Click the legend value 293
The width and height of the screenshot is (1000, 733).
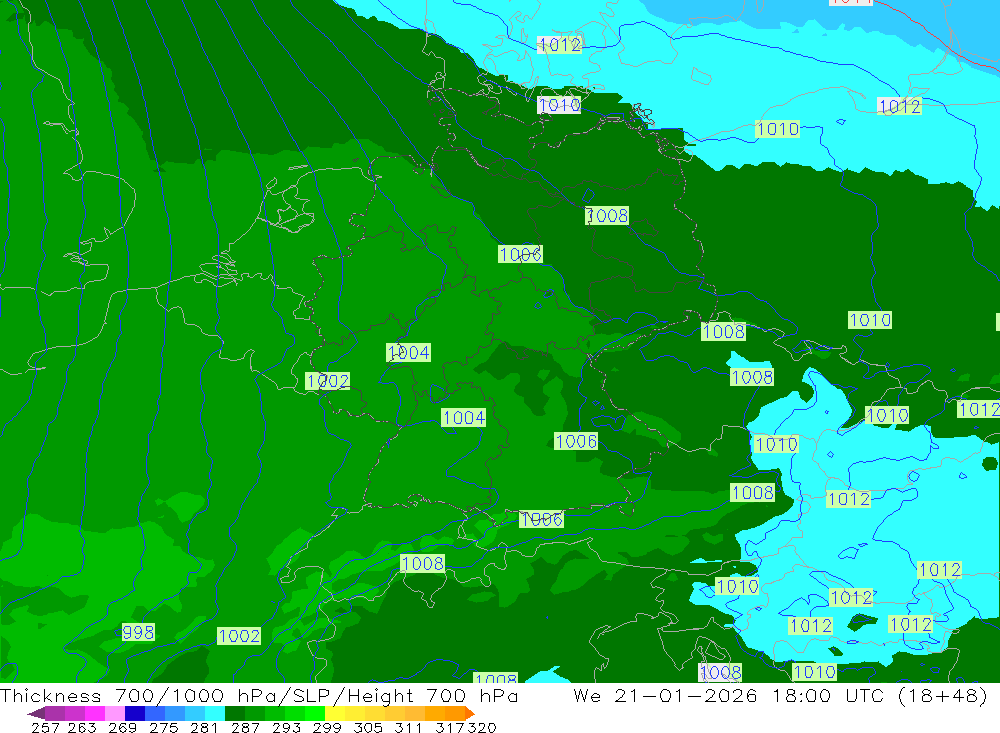tap(286, 727)
